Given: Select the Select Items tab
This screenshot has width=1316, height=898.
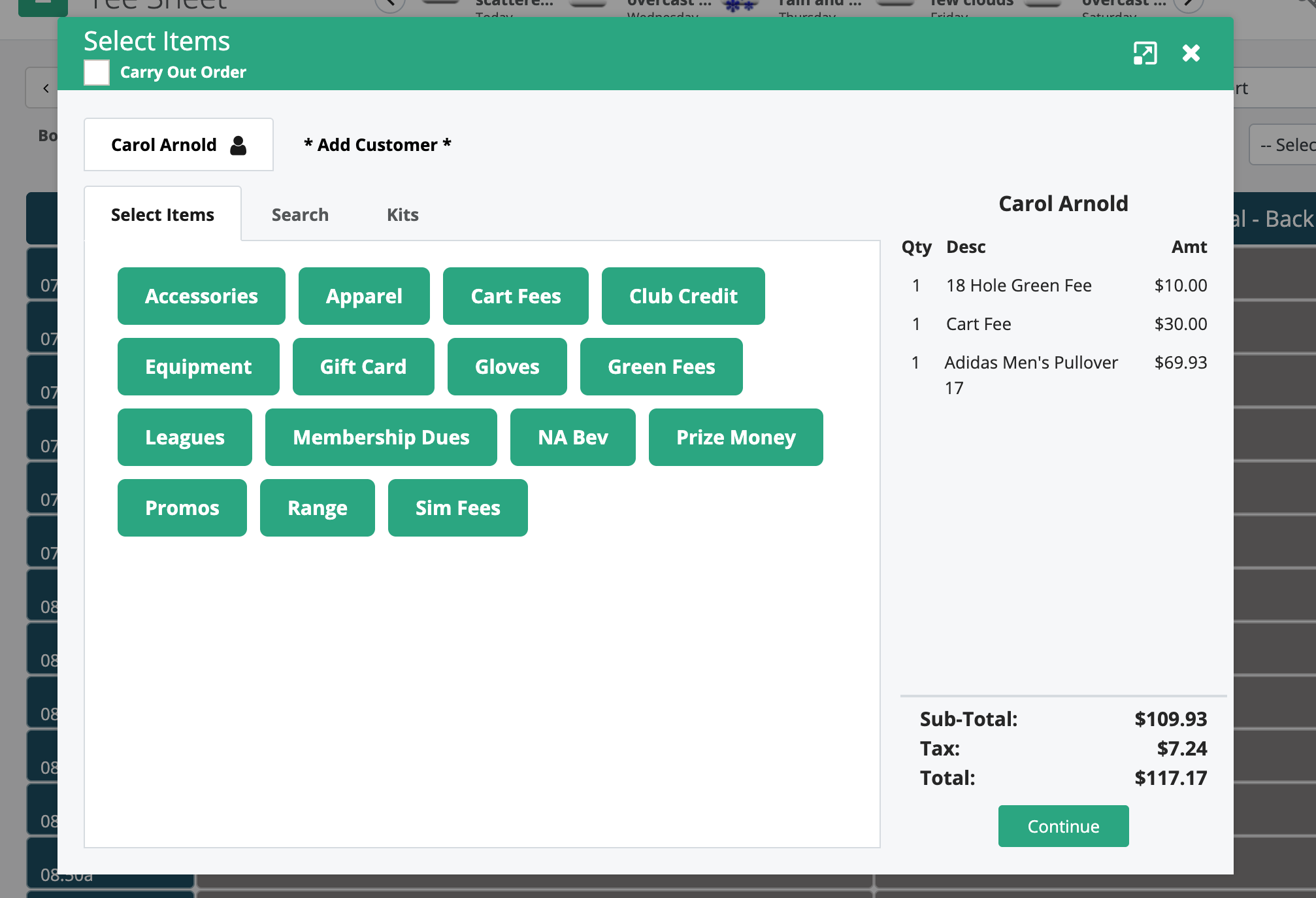Looking at the screenshot, I should [162, 214].
